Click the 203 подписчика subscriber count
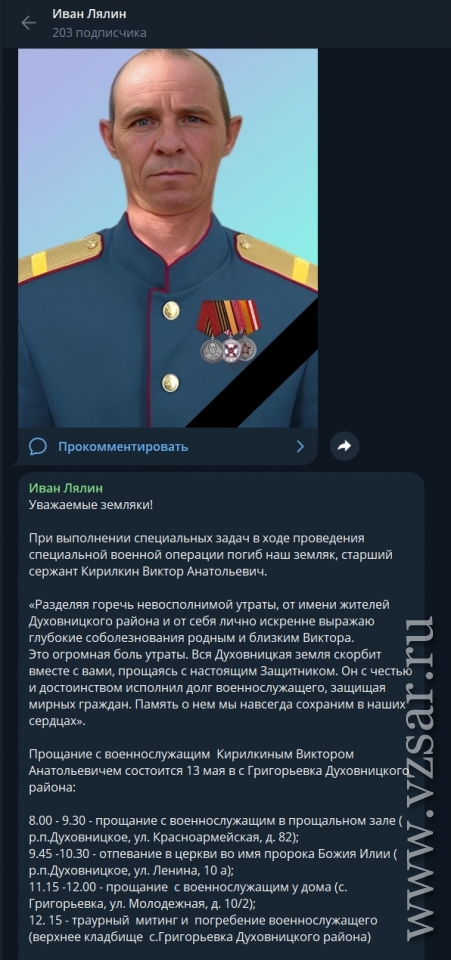Image resolution: width=451 pixels, height=960 pixels. click(99, 33)
